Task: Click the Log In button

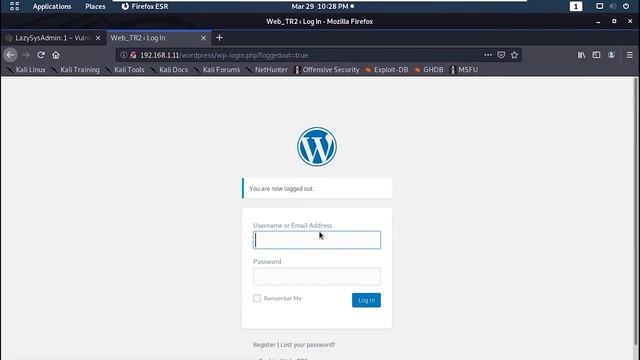Action: pos(366,300)
